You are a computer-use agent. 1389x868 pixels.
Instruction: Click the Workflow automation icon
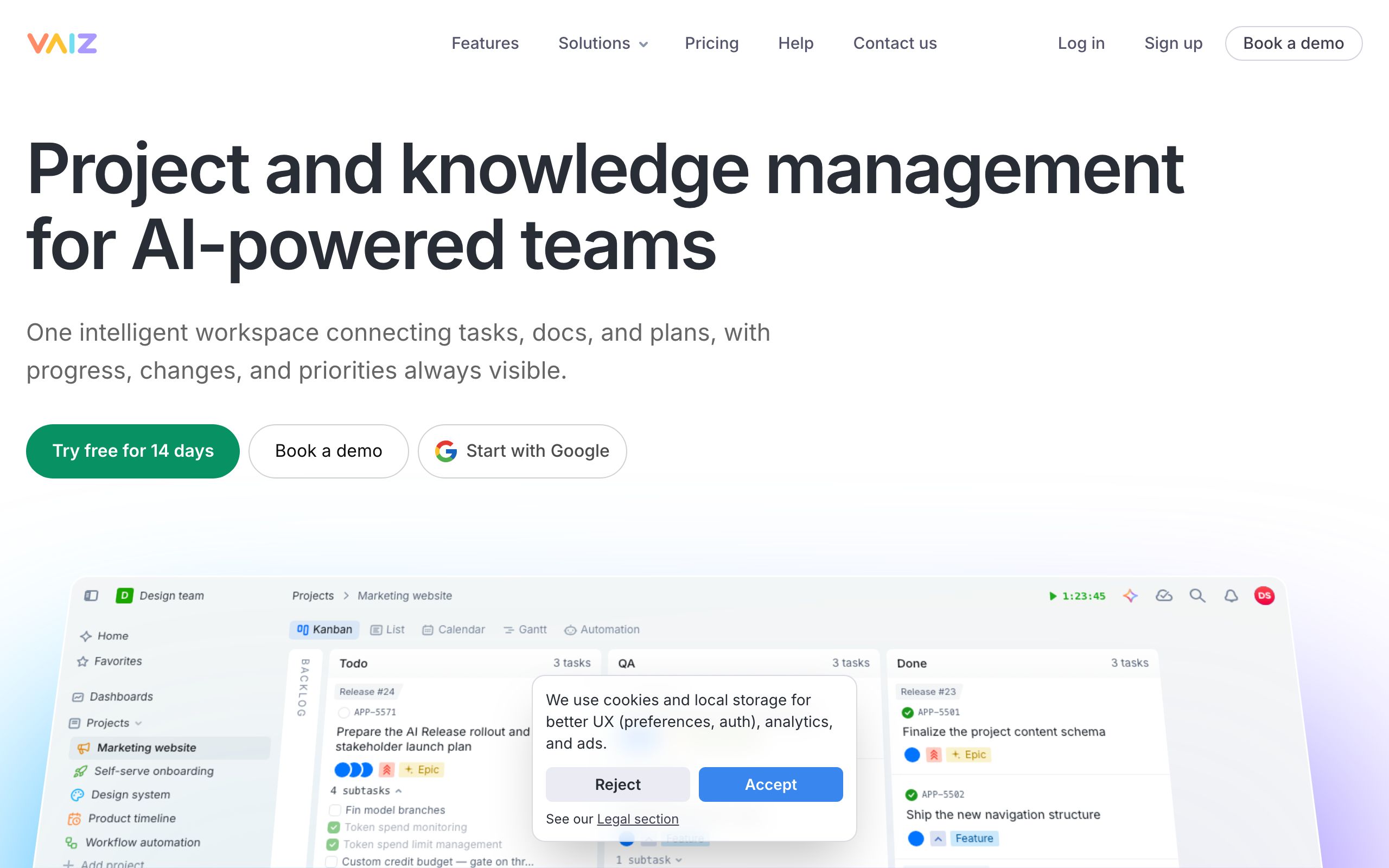tap(71, 843)
